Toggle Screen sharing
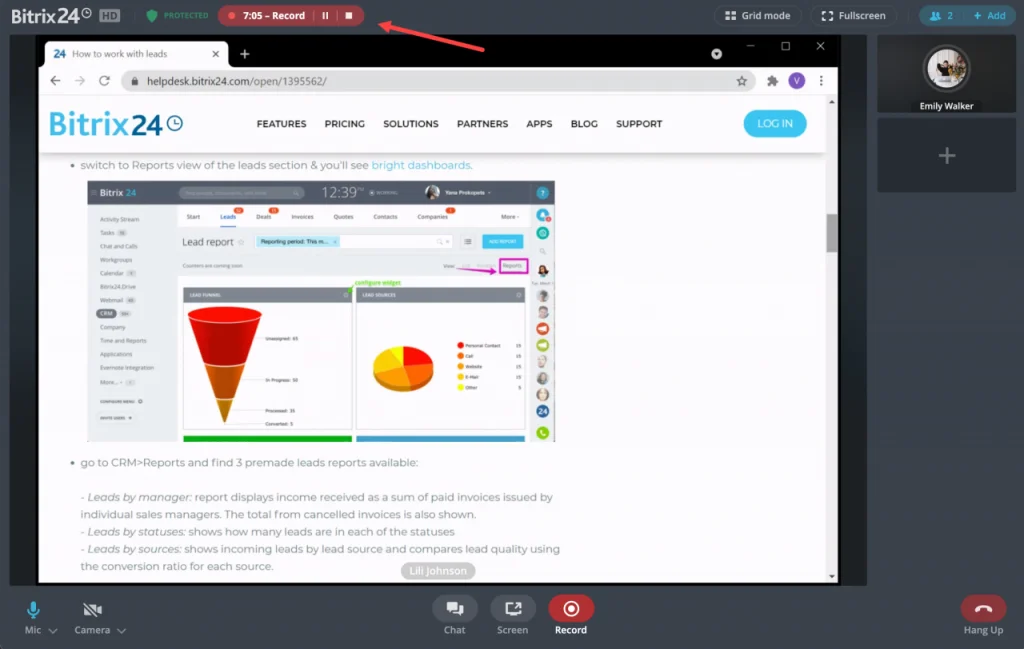 pos(513,615)
